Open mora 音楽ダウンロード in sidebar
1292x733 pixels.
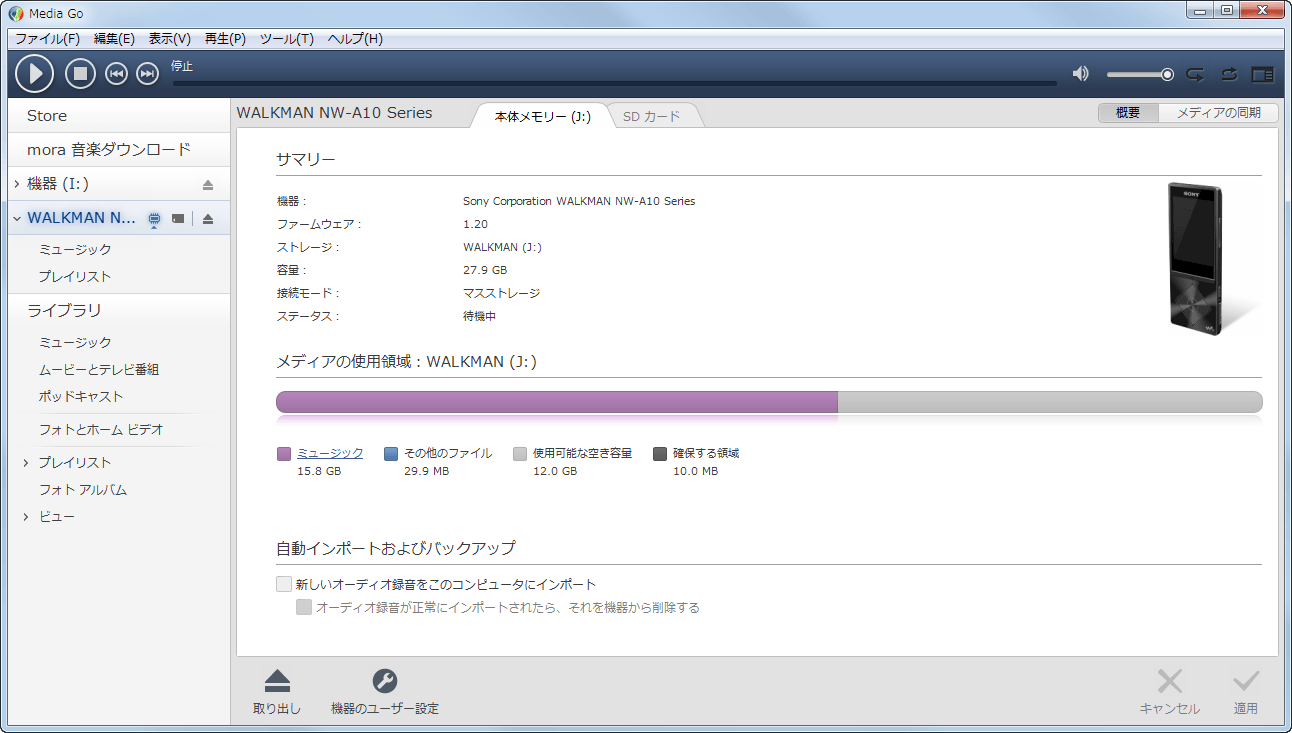click(119, 150)
